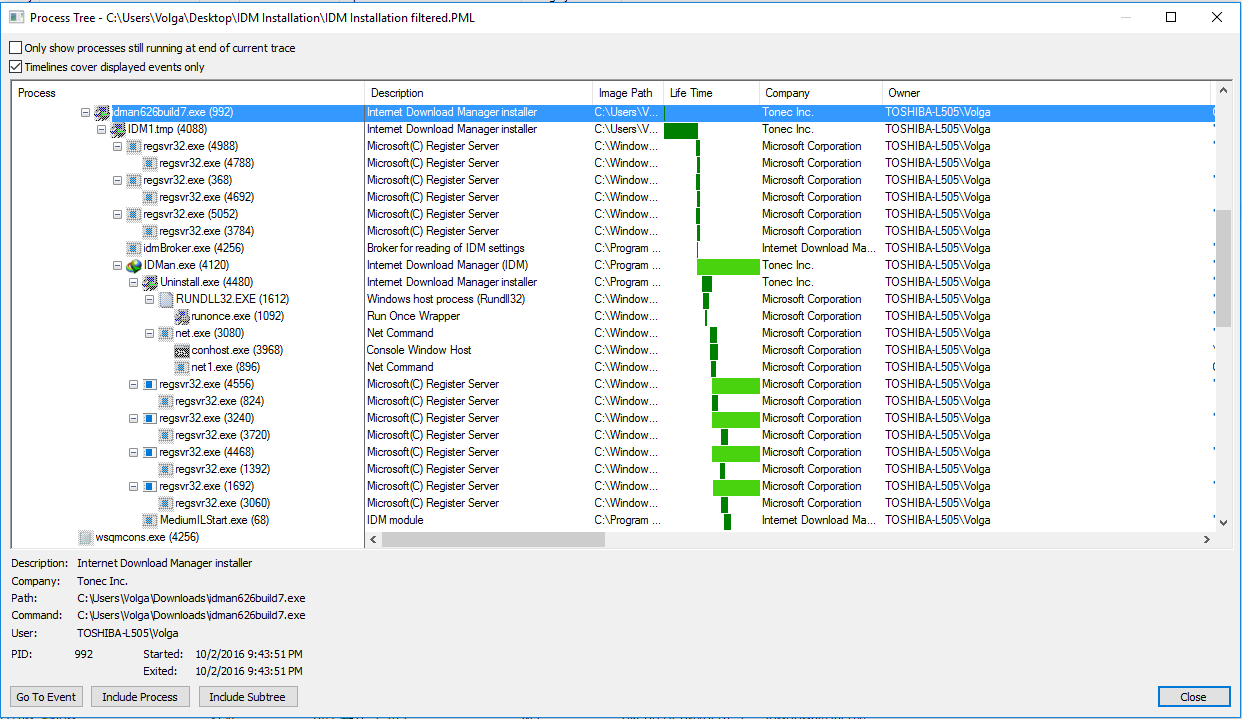This screenshot has width=1242, height=719.
Task: Click the Include Process button
Action: point(140,697)
